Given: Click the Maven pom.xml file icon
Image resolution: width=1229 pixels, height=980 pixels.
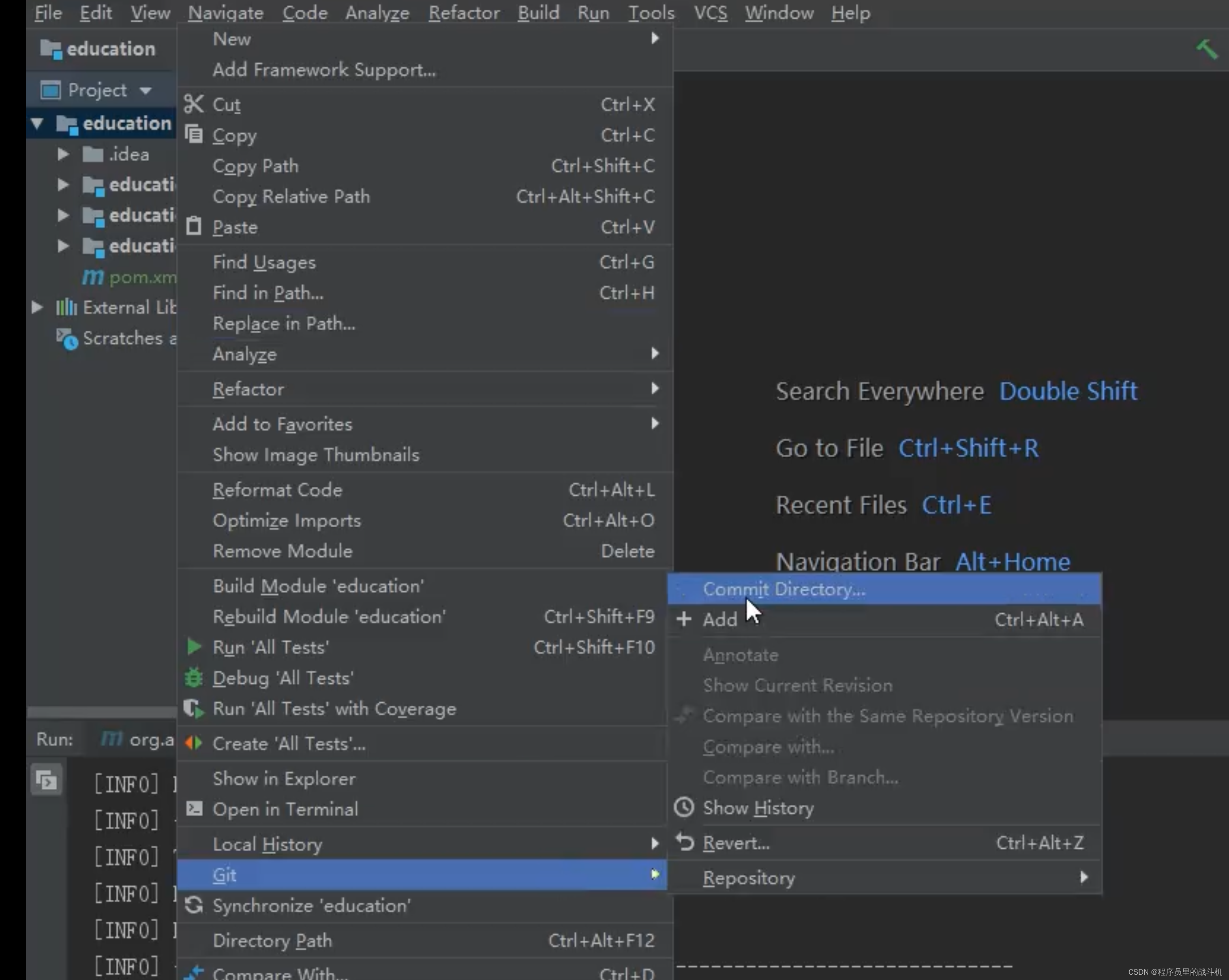Looking at the screenshot, I should click(x=93, y=277).
